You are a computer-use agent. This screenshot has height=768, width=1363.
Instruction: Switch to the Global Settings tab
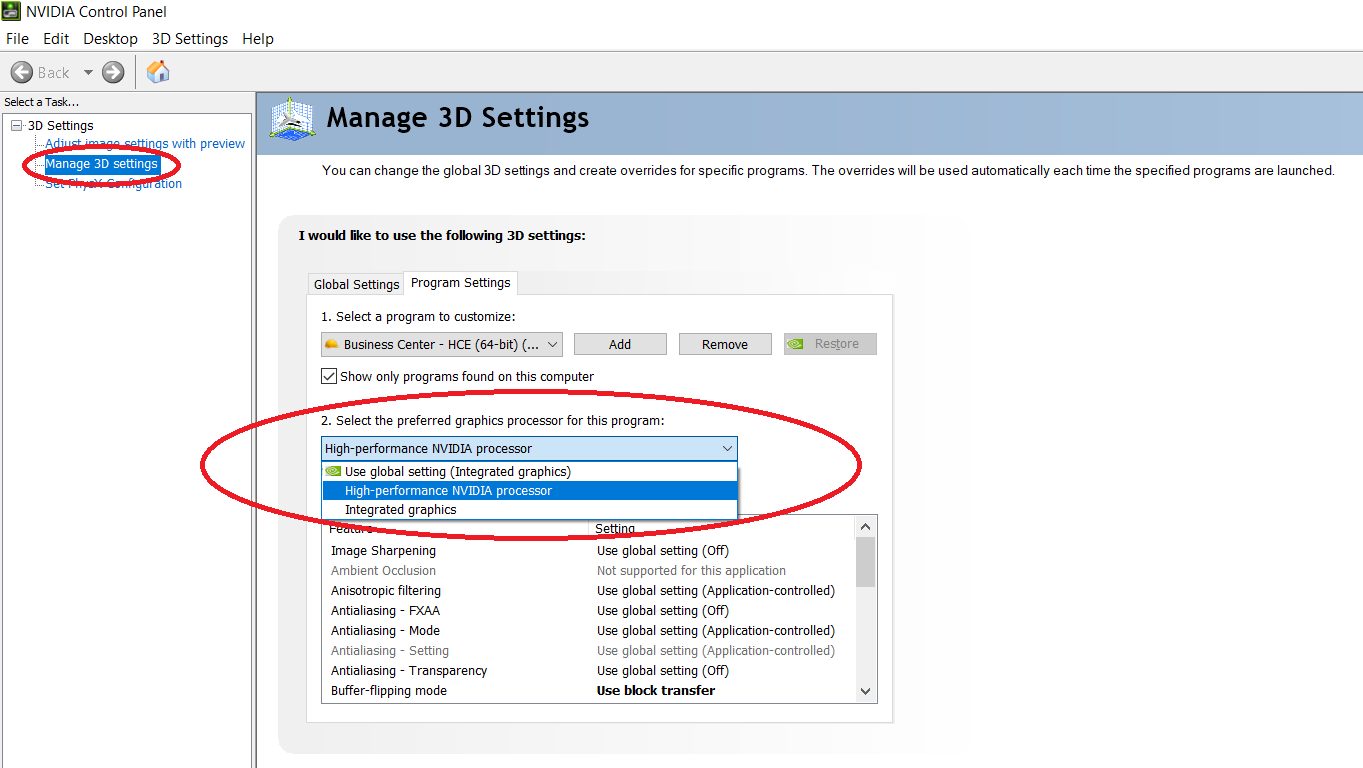[x=356, y=284]
